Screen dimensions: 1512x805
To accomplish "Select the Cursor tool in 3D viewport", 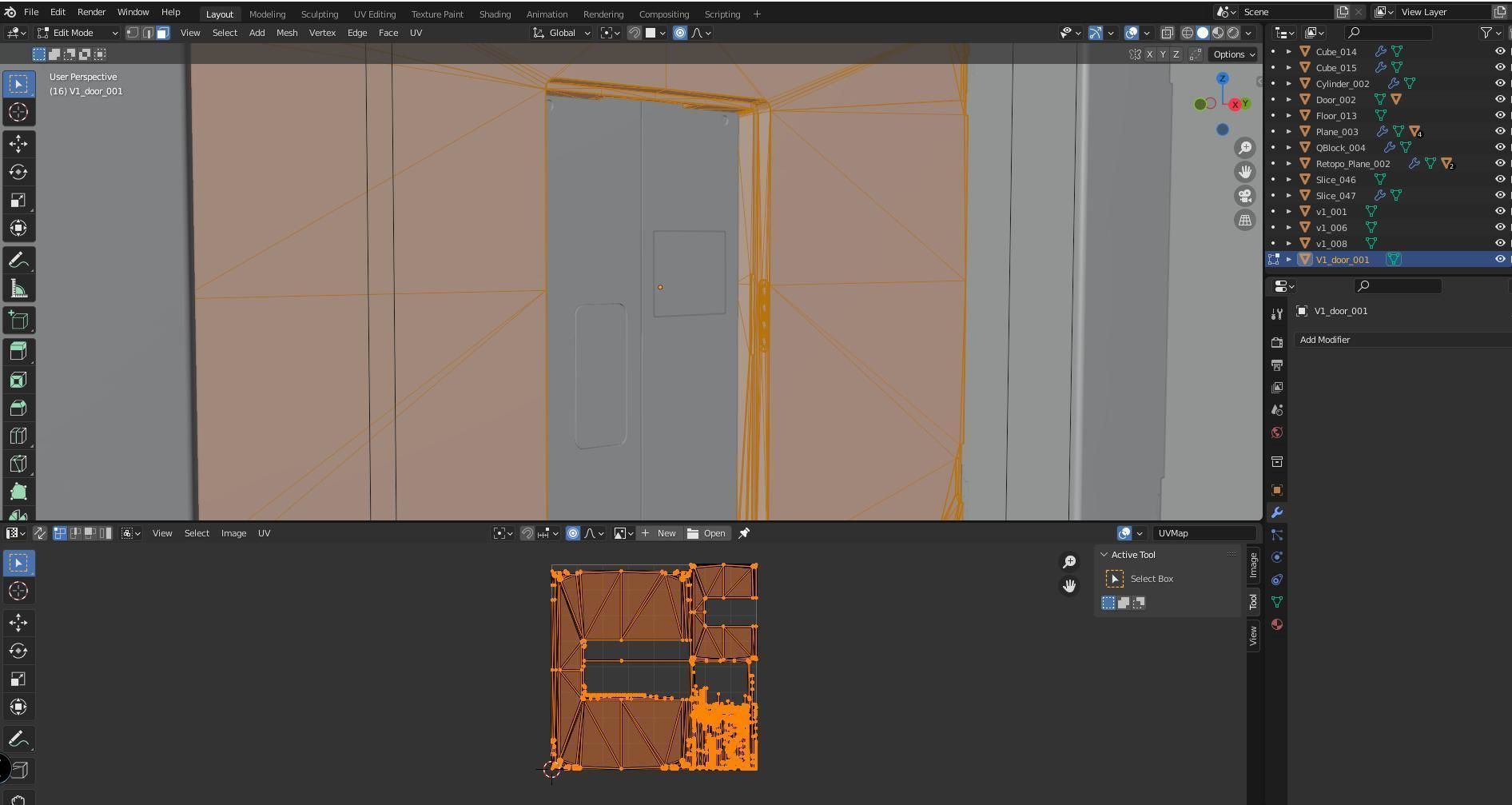I will coord(18,112).
